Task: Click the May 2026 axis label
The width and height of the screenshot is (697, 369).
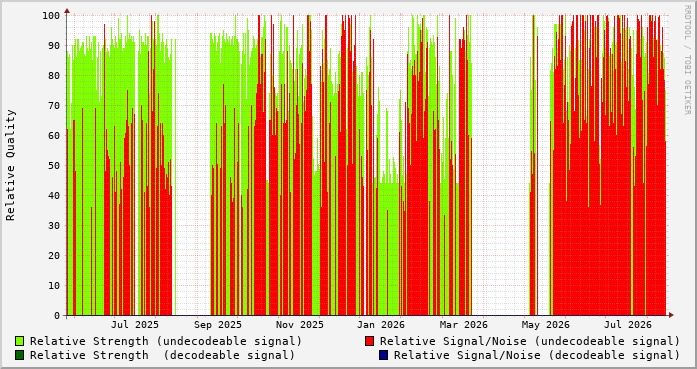Action: point(545,325)
